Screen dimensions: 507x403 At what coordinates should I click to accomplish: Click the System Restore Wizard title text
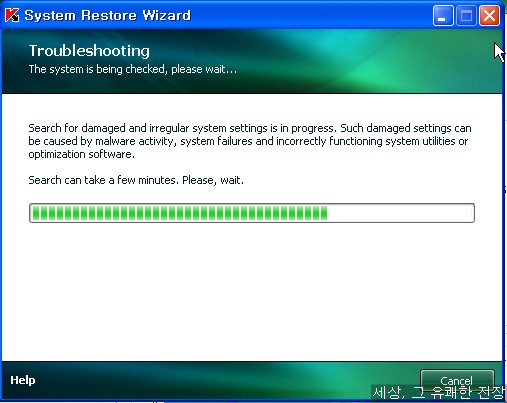(x=107, y=15)
